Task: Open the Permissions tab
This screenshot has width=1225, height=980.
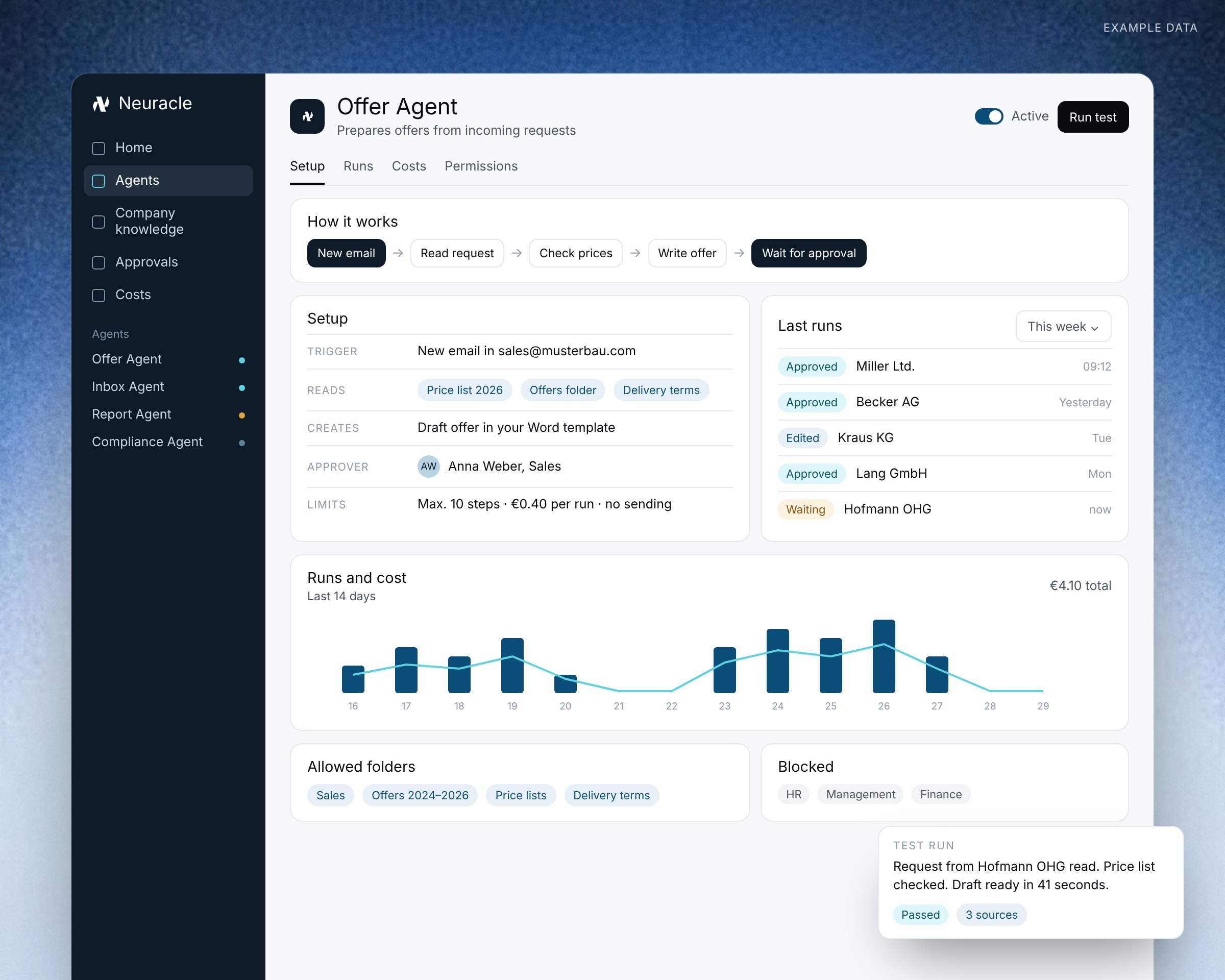Action: click(x=481, y=166)
